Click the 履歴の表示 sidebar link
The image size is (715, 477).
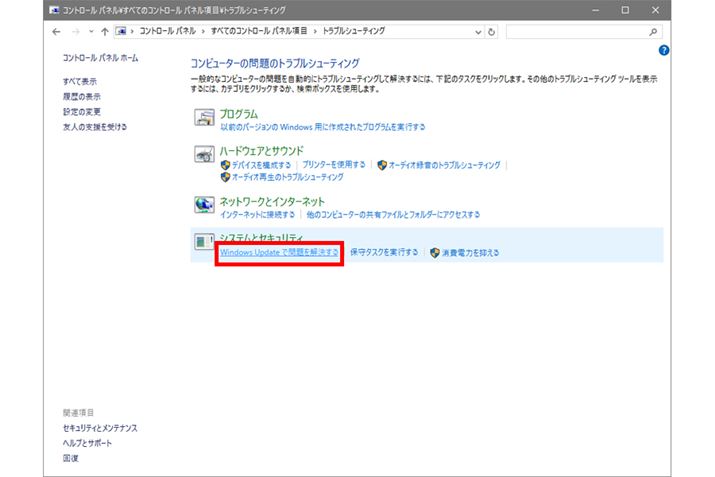click(81, 96)
